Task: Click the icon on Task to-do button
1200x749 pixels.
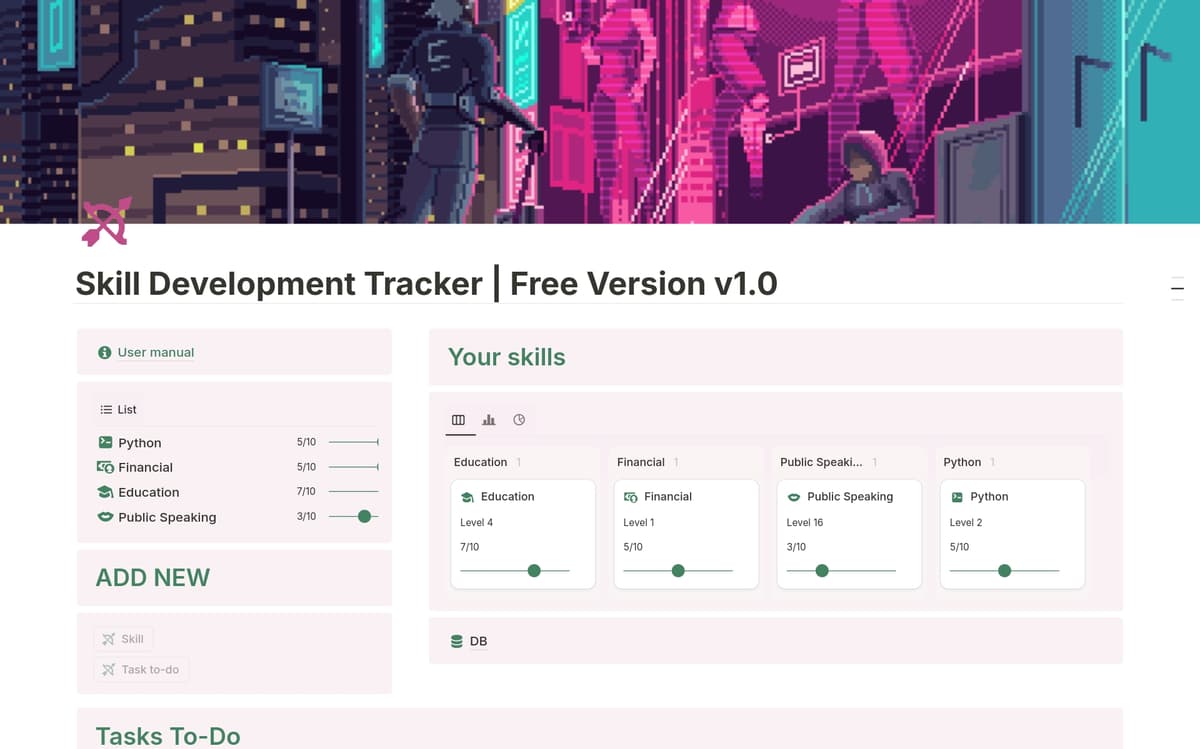Action: (109, 670)
